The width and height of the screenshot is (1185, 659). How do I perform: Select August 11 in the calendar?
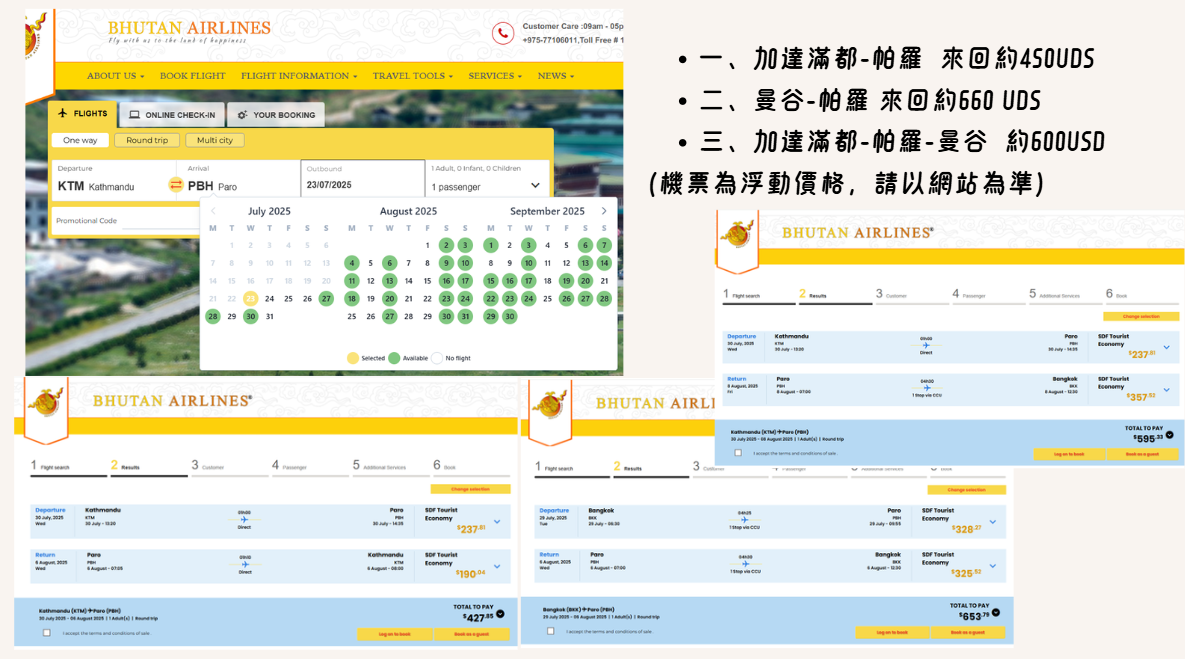pos(351,281)
